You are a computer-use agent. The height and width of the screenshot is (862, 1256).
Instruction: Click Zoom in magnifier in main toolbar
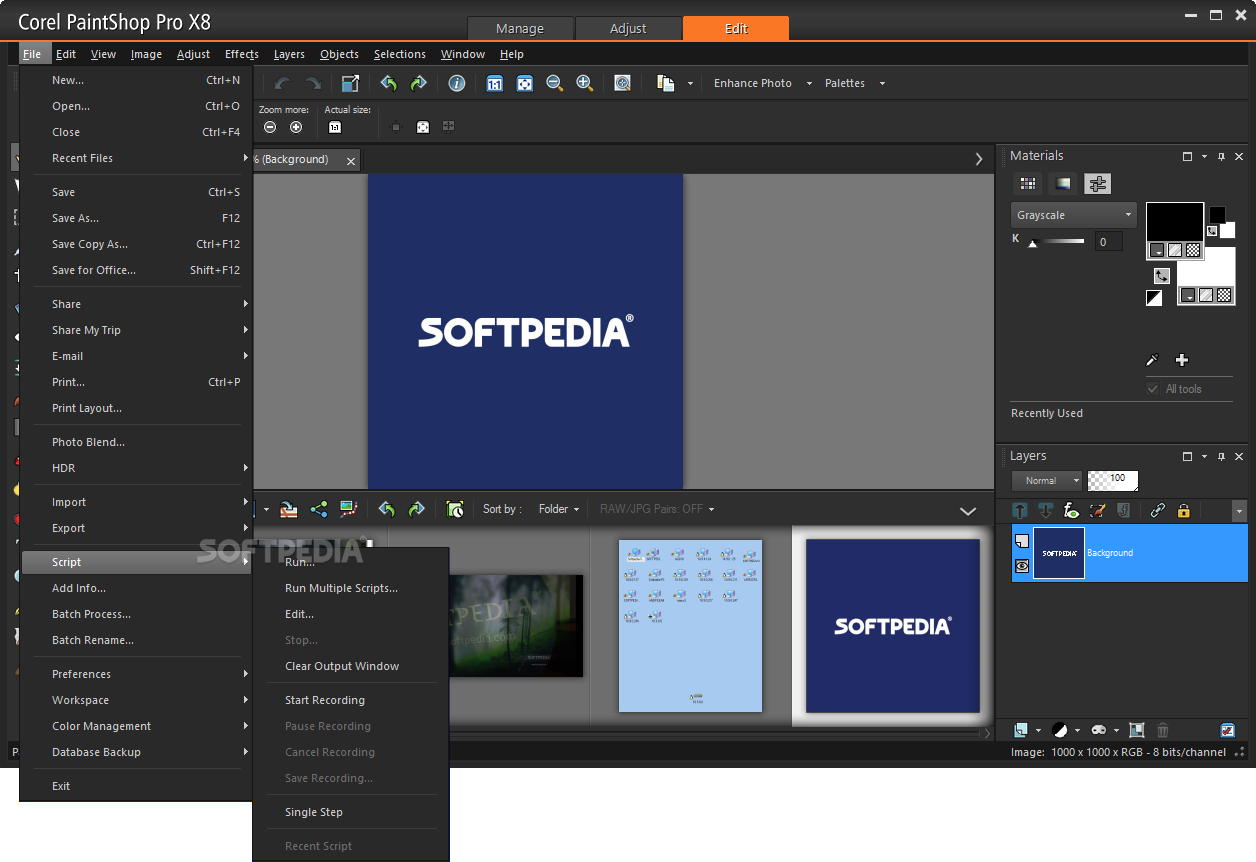coord(585,83)
